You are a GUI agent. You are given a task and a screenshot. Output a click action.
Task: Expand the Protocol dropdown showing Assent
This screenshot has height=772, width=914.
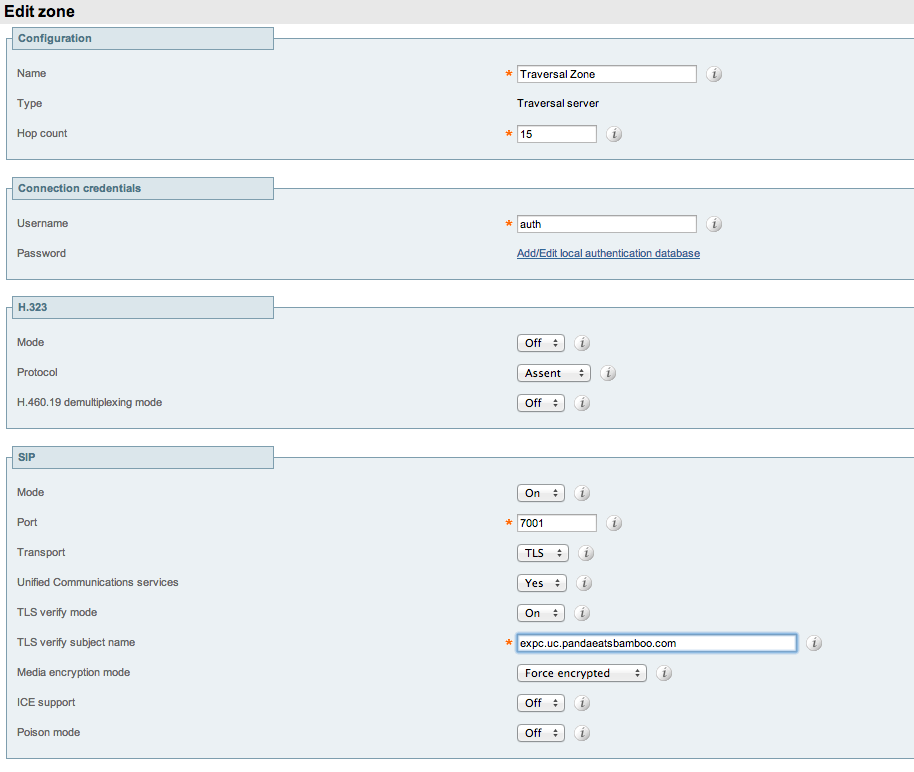pos(553,373)
